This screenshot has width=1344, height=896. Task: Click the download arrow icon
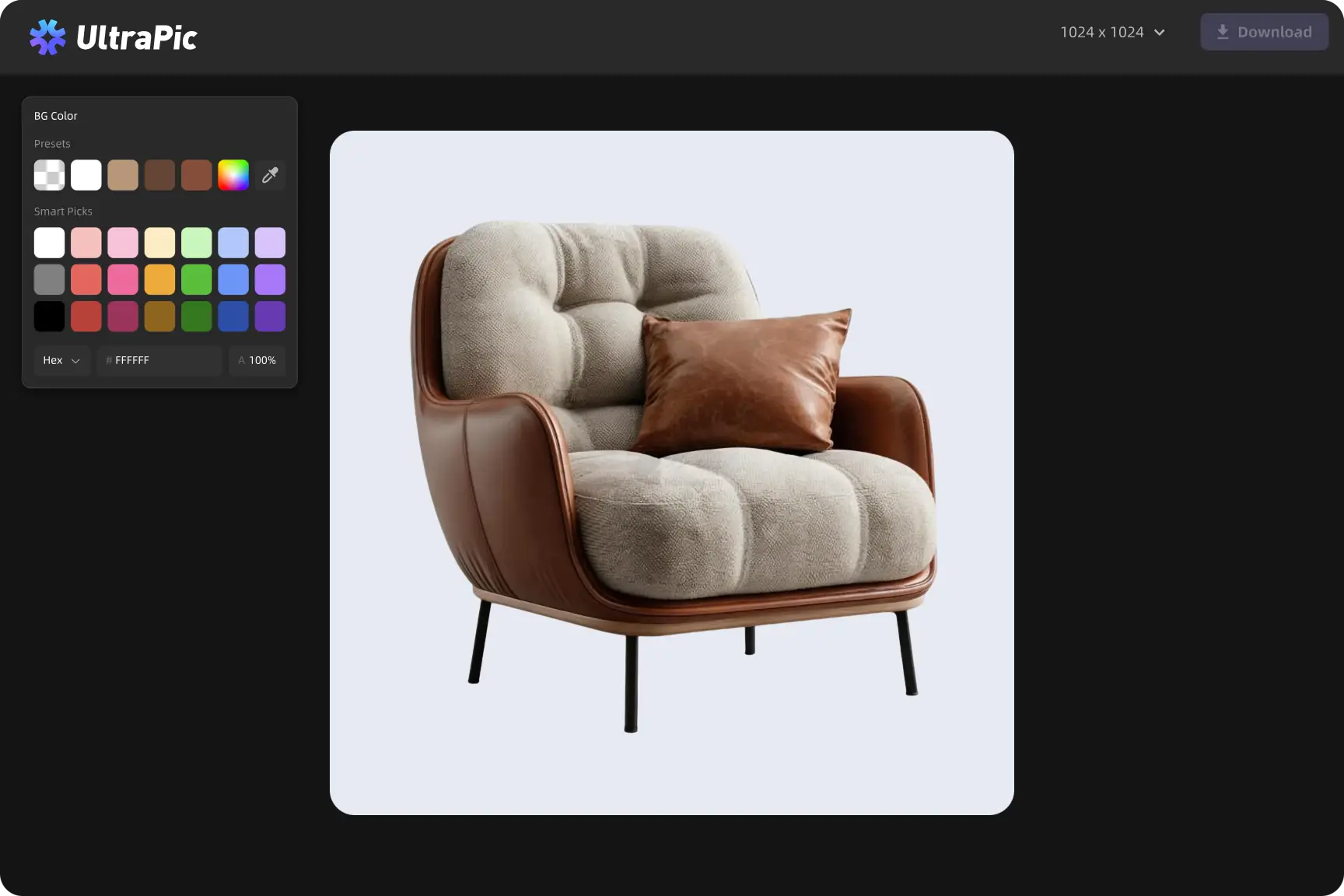(x=1223, y=32)
